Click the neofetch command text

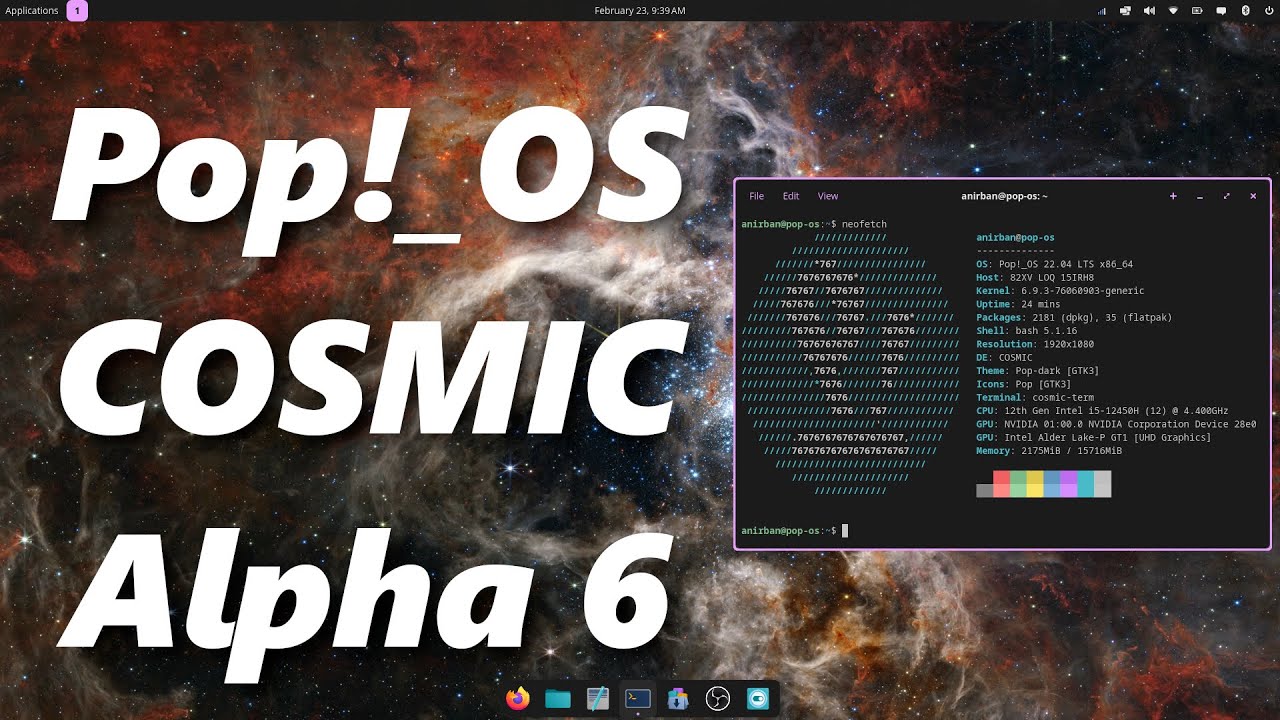(865, 224)
